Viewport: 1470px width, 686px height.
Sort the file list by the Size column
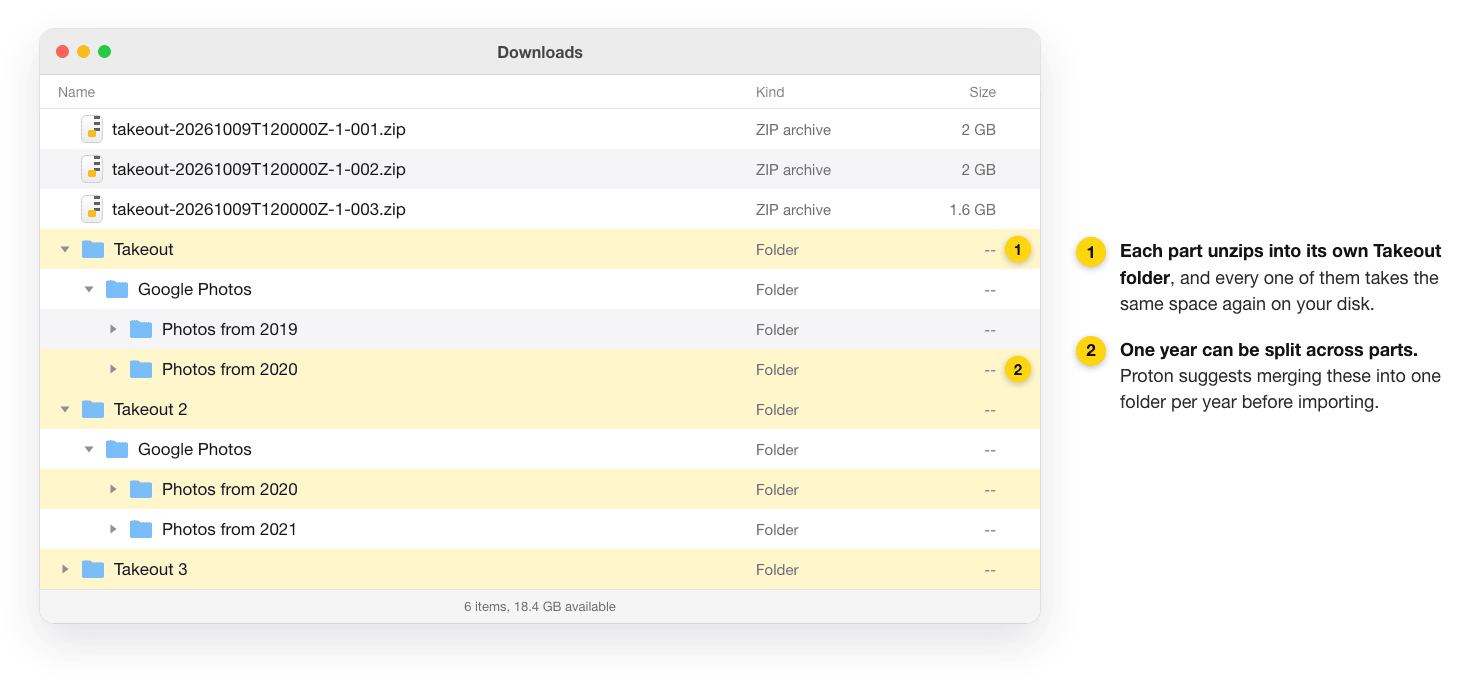coord(982,92)
